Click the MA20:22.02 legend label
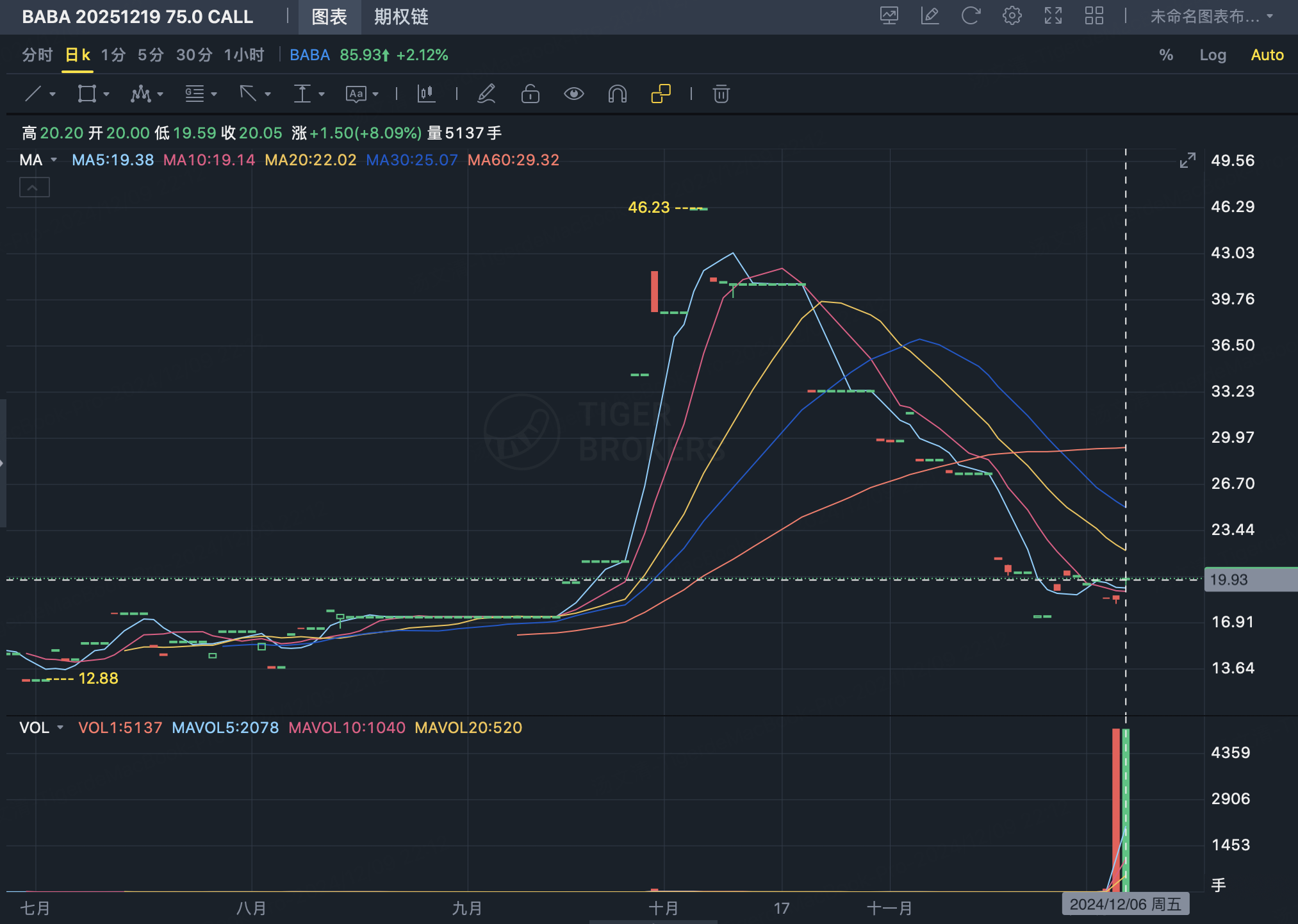 coord(311,160)
